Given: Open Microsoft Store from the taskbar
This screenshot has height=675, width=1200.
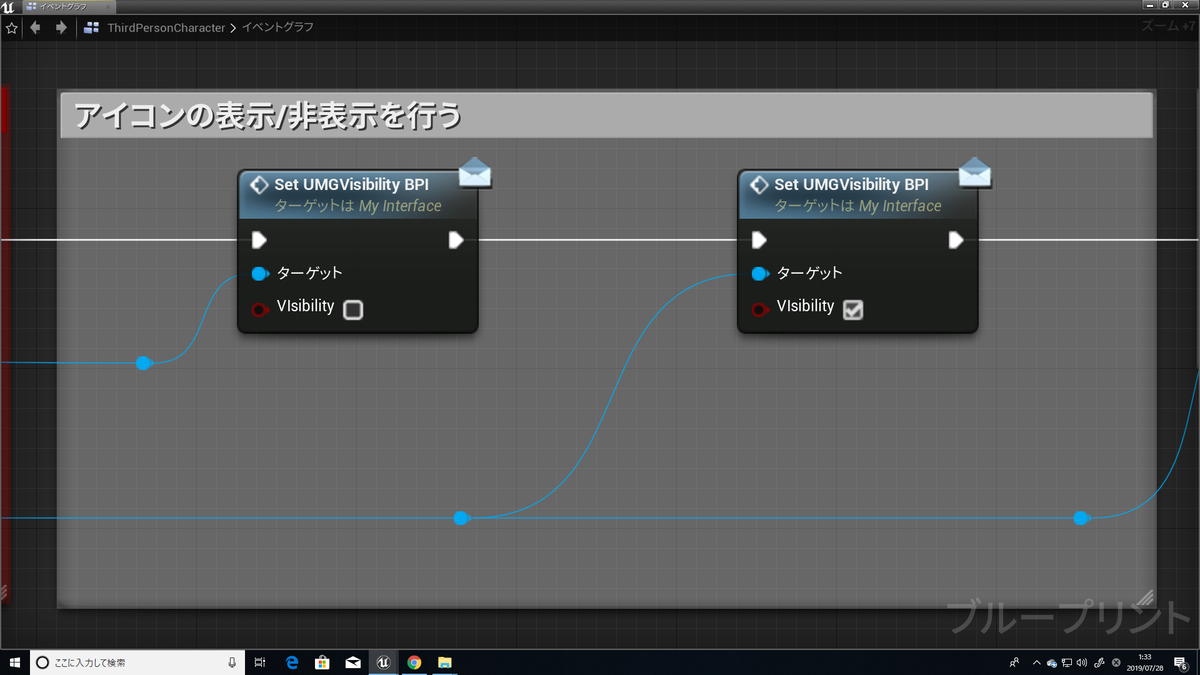Looking at the screenshot, I should tap(323, 662).
